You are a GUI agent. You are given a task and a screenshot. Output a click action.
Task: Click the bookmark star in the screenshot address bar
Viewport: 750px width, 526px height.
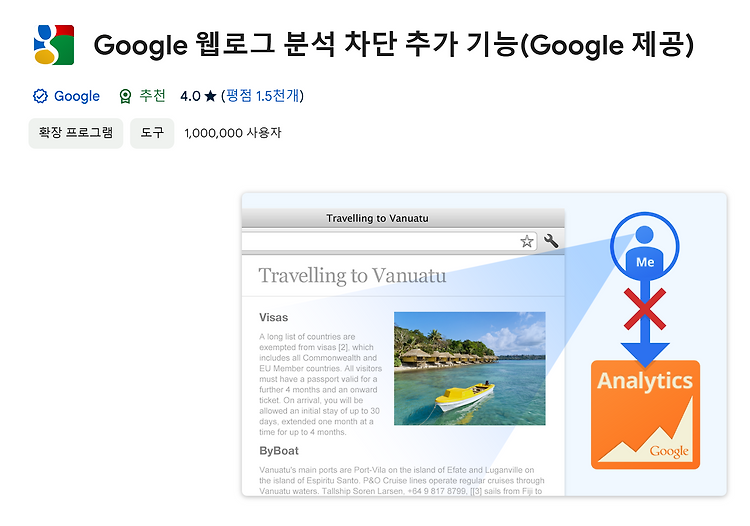[x=527, y=241]
